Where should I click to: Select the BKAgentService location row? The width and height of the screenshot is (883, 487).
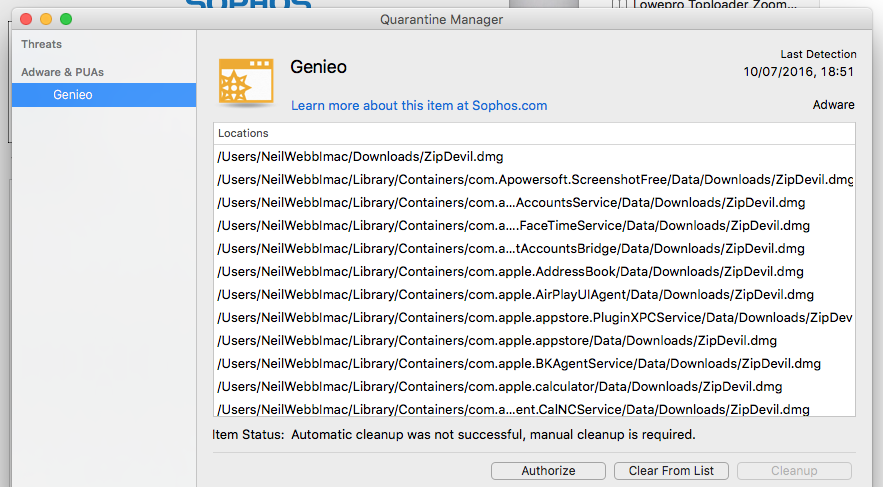click(534, 364)
